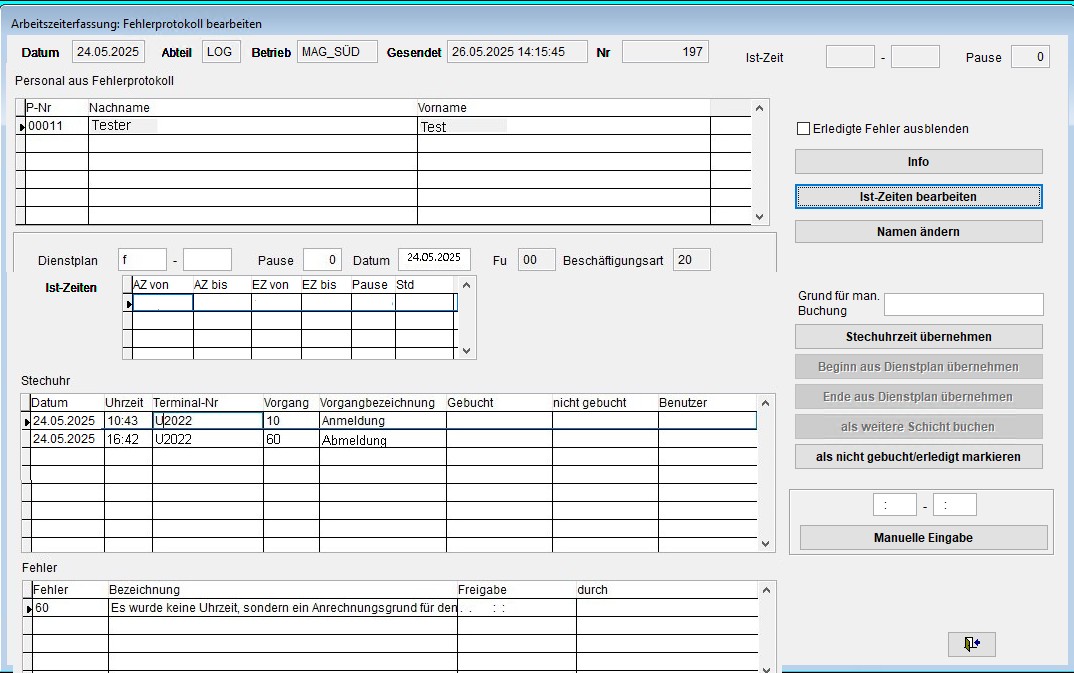Click the Dienstplan Datum field 24.05.2025
Image resolution: width=1074 pixels, height=673 pixels.
434,259
